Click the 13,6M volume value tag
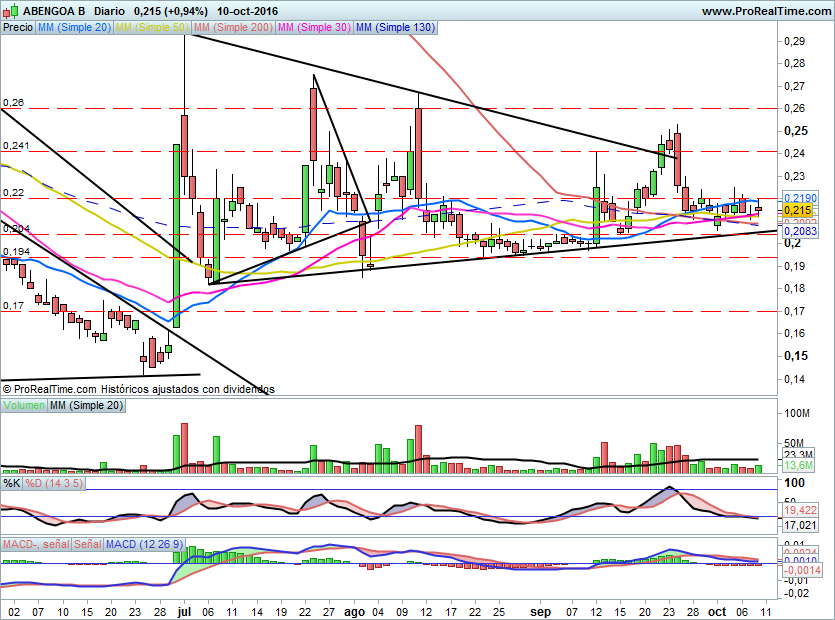The width and height of the screenshot is (835, 620). pos(799,465)
